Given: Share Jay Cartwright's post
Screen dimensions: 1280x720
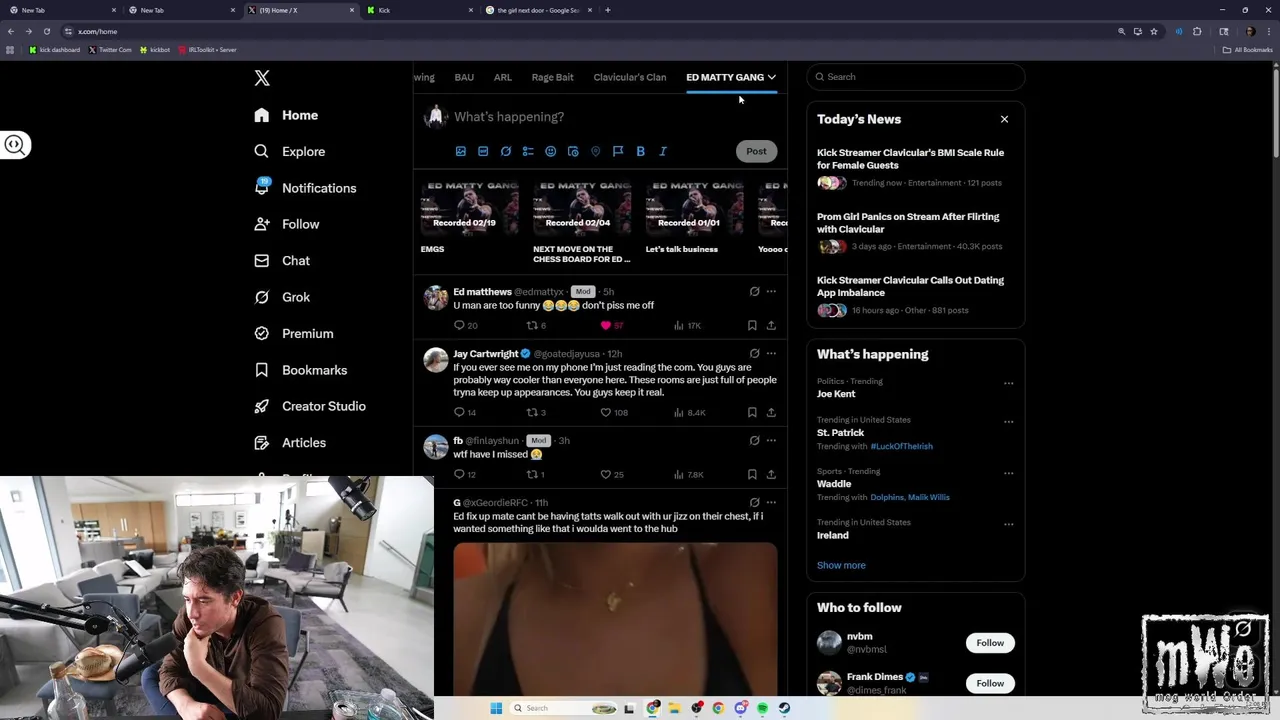Looking at the screenshot, I should point(771,412).
